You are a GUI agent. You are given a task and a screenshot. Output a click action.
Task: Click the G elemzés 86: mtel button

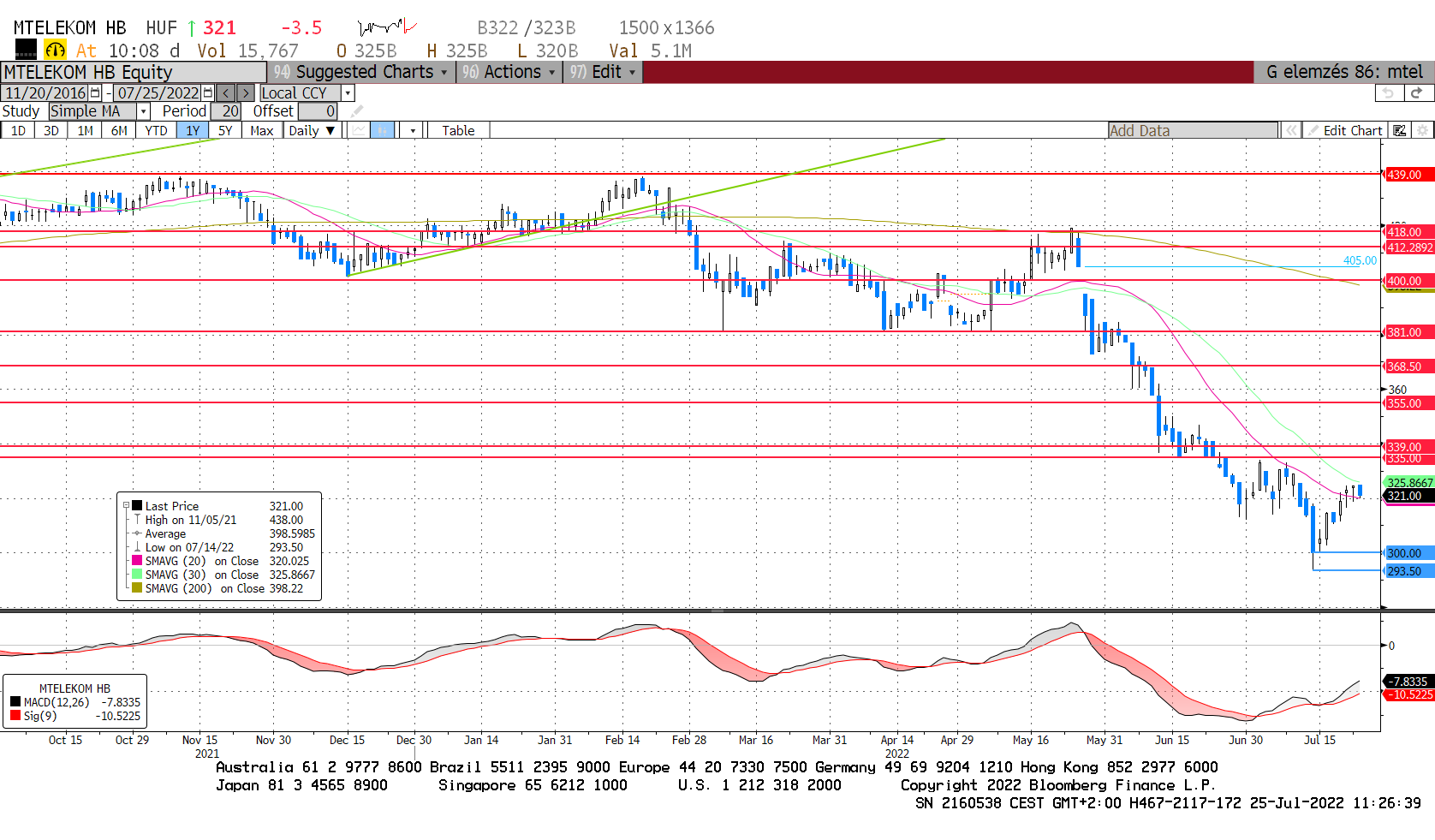click(1344, 72)
